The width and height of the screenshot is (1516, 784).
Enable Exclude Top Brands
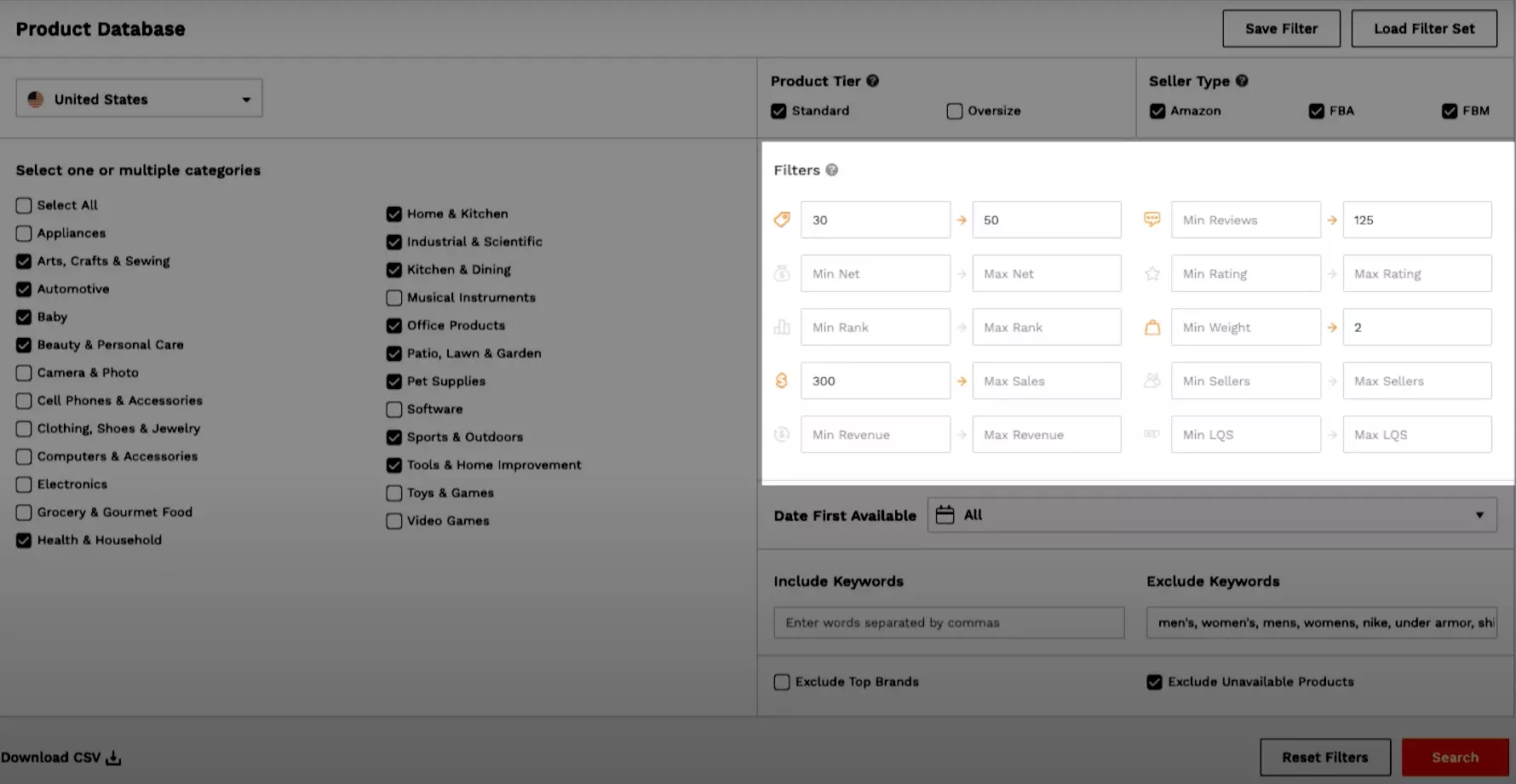(x=782, y=682)
